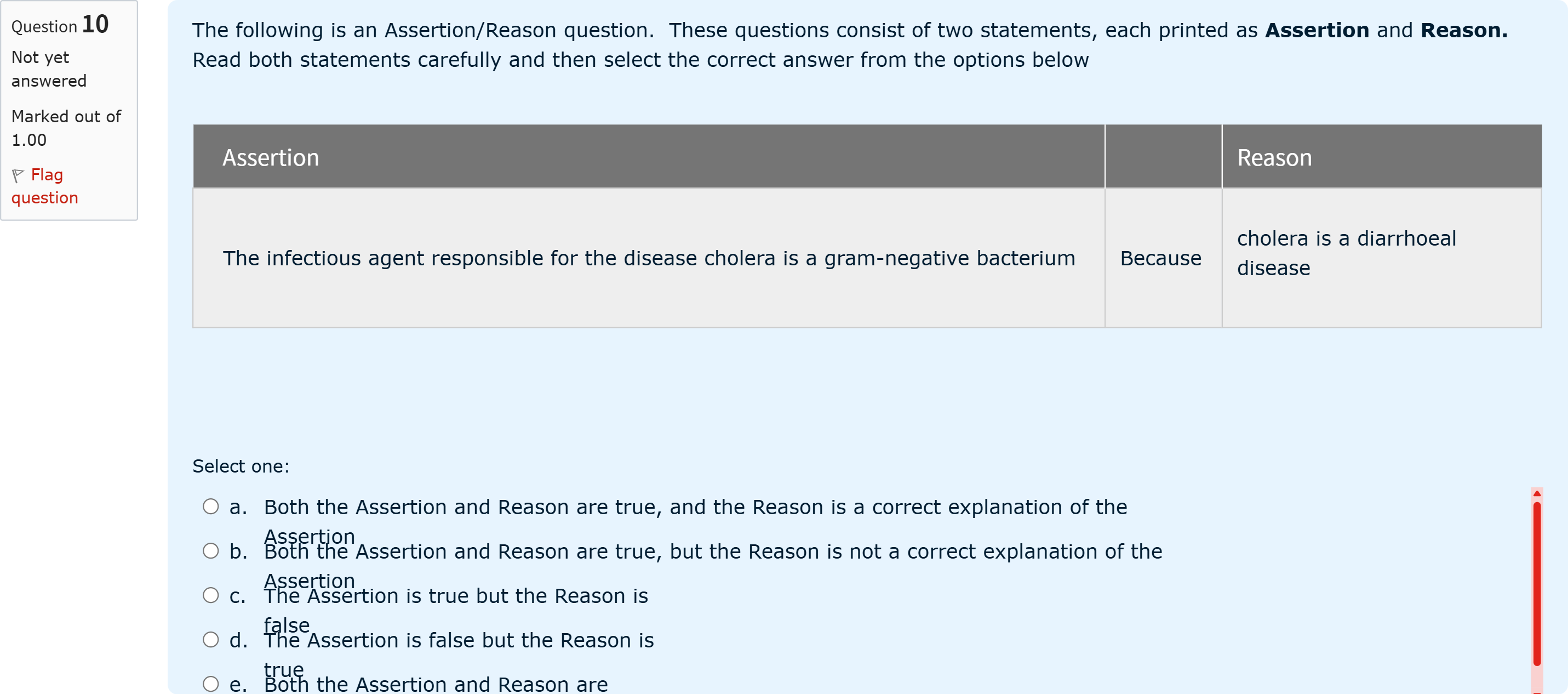This screenshot has height=694, width=1568.
Task: Click option b text not a correct explanation
Action: [x=713, y=566]
